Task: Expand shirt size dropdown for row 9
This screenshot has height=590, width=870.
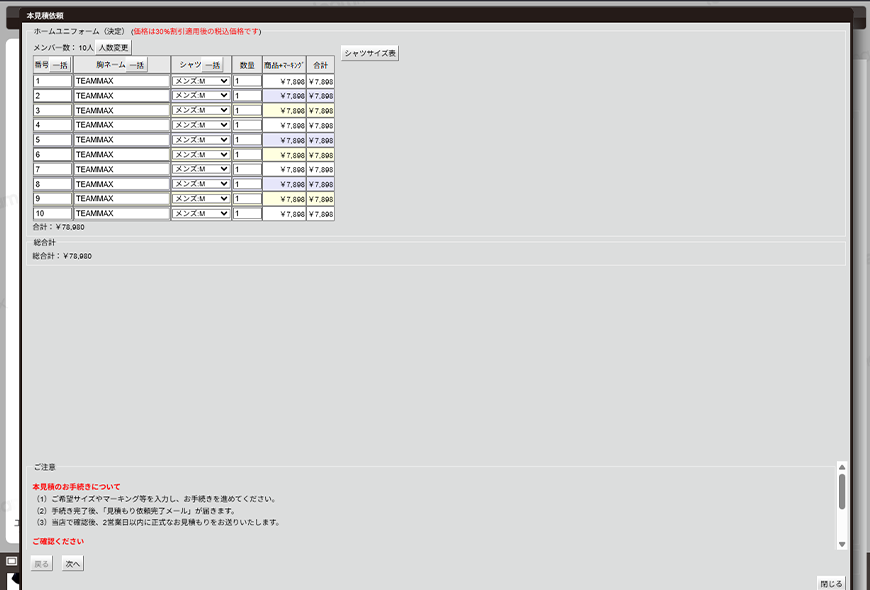Action: coord(201,199)
